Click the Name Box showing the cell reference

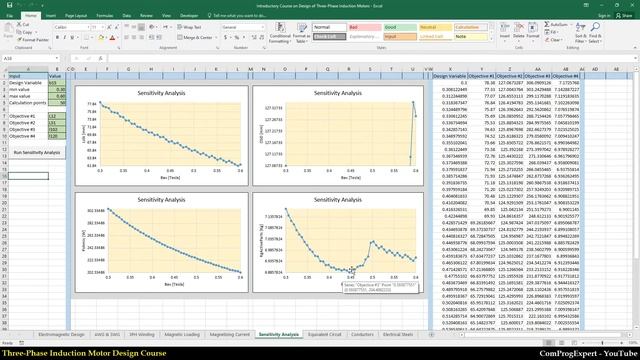pyautogui.click(x=31, y=58)
